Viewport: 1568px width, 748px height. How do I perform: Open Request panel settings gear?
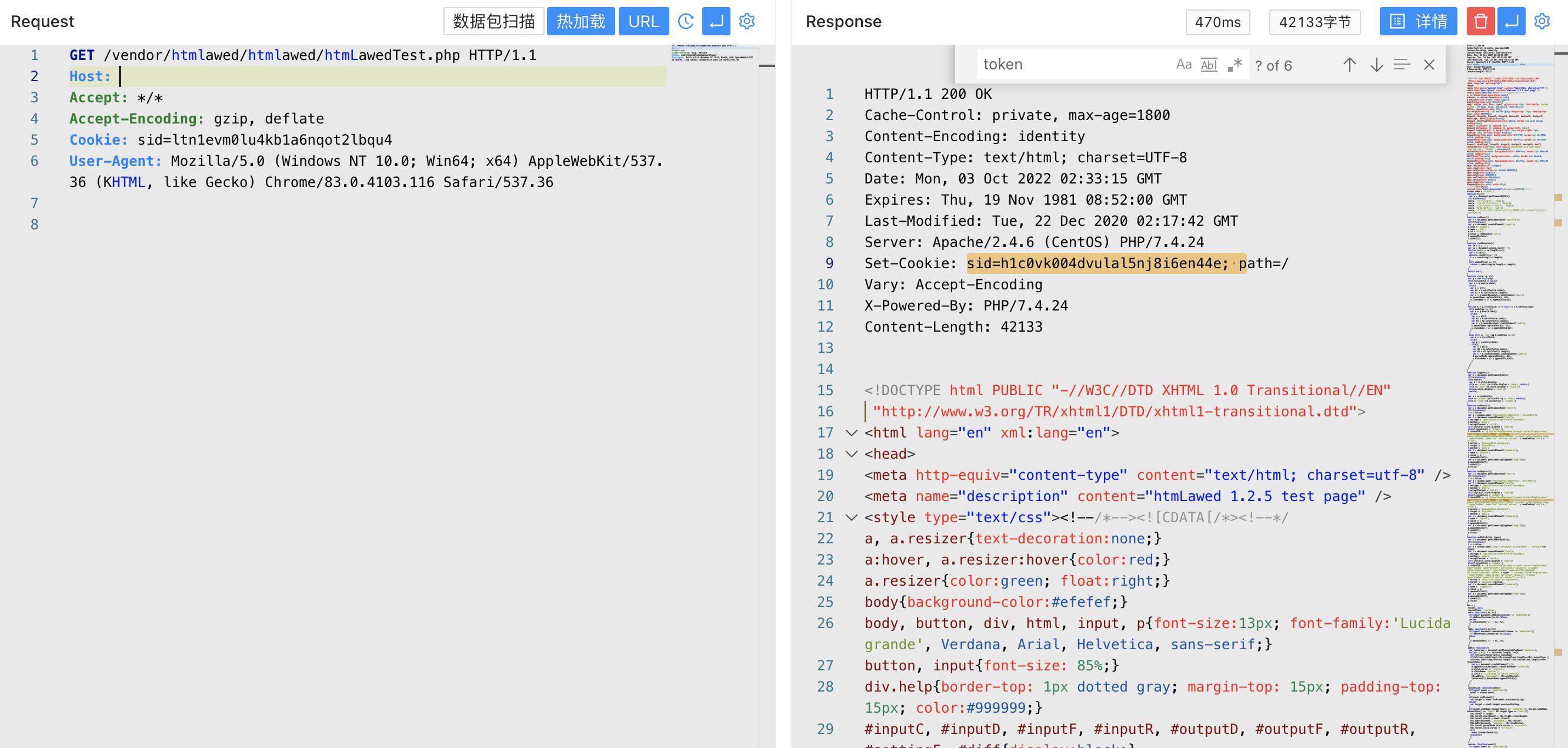tap(747, 22)
